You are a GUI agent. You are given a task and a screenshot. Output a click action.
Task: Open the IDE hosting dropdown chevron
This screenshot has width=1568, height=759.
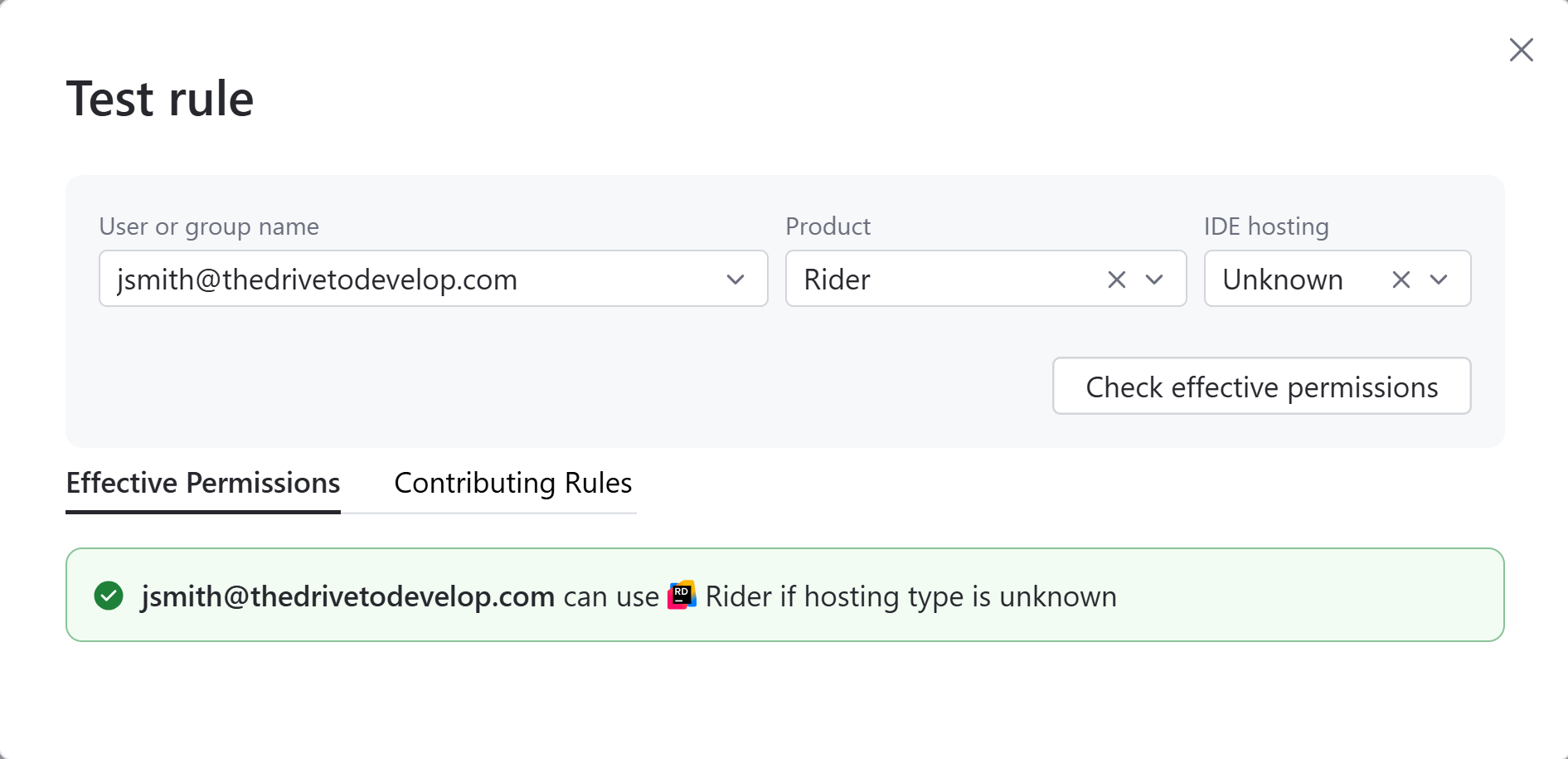click(x=1439, y=280)
